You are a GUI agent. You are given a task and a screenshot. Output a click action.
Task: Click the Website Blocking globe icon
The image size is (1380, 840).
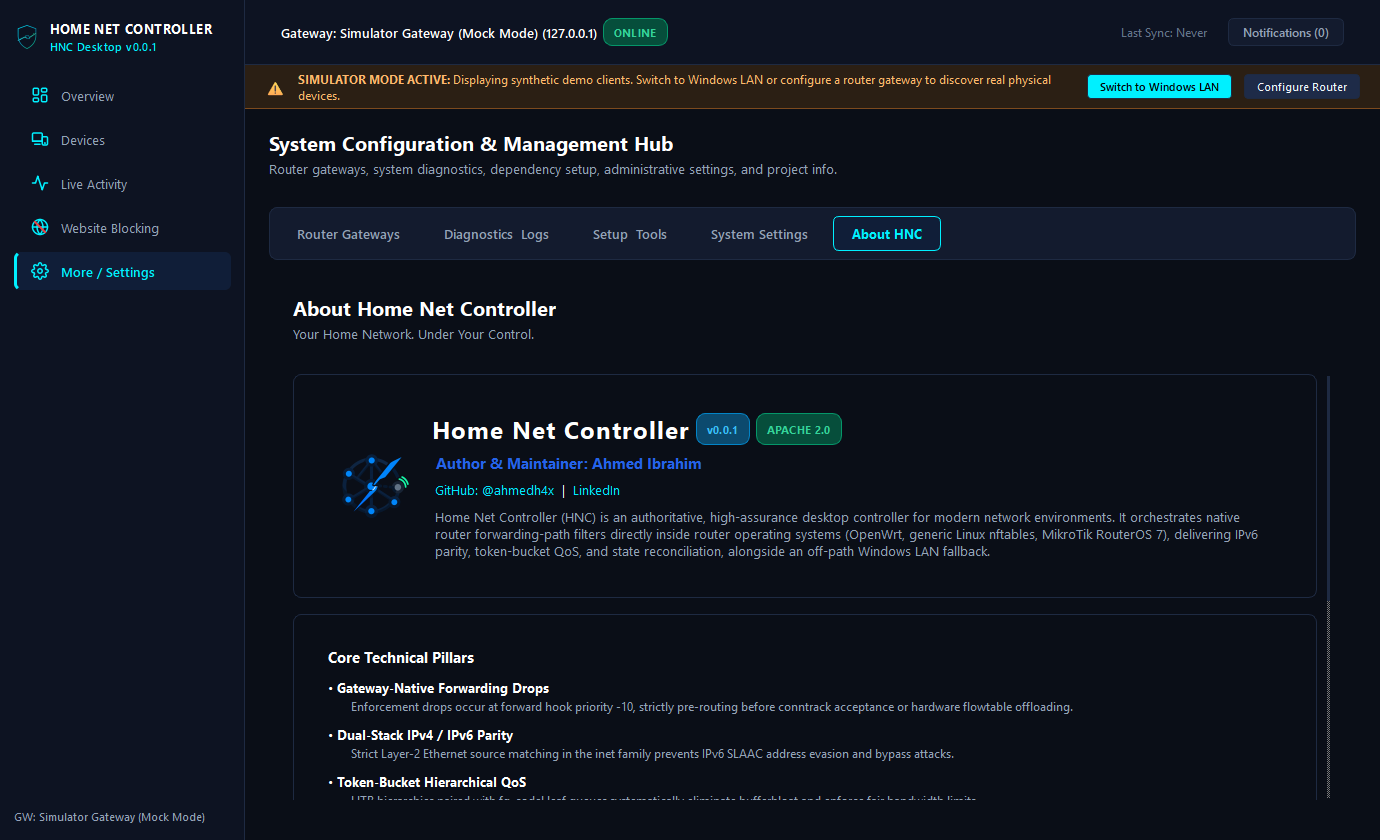pyautogui.click(x=40, y=228)
